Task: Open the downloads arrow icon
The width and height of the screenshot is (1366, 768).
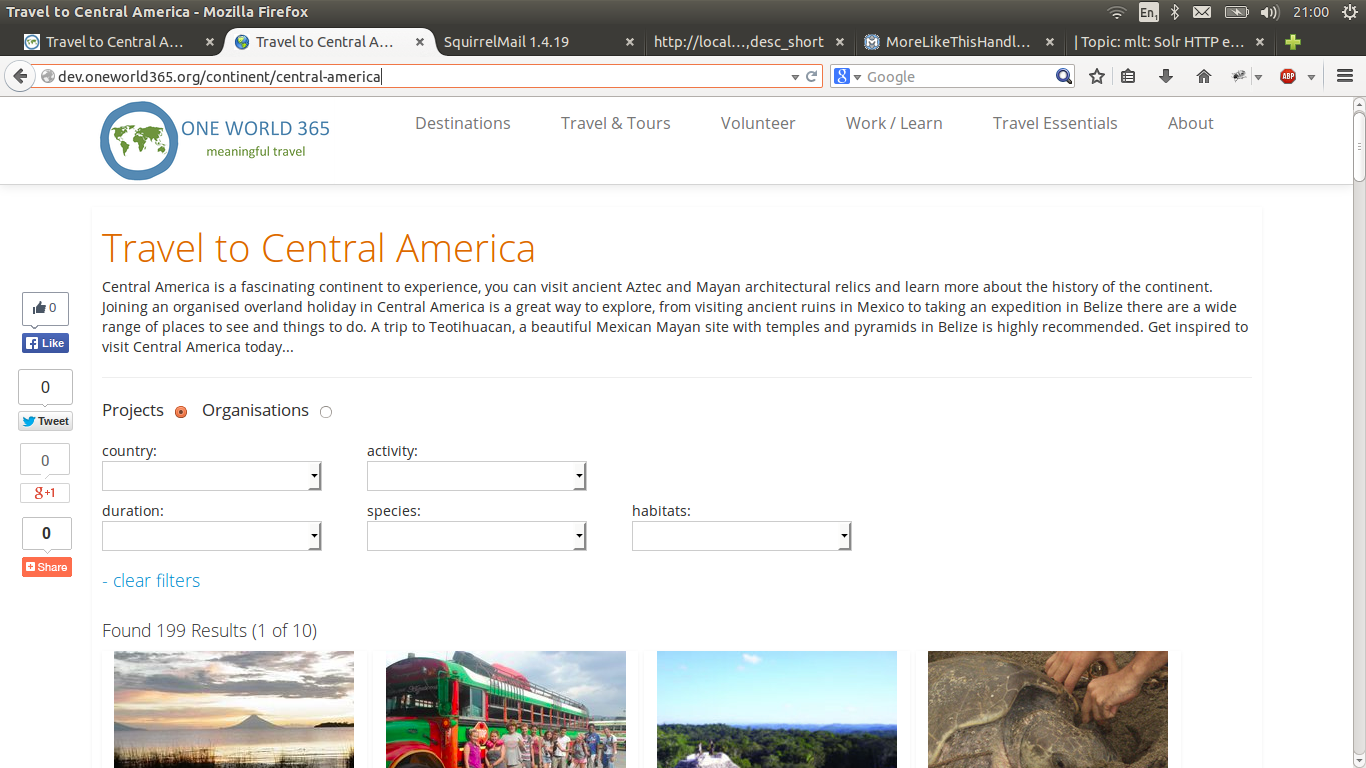Action: coord(1166,77)
